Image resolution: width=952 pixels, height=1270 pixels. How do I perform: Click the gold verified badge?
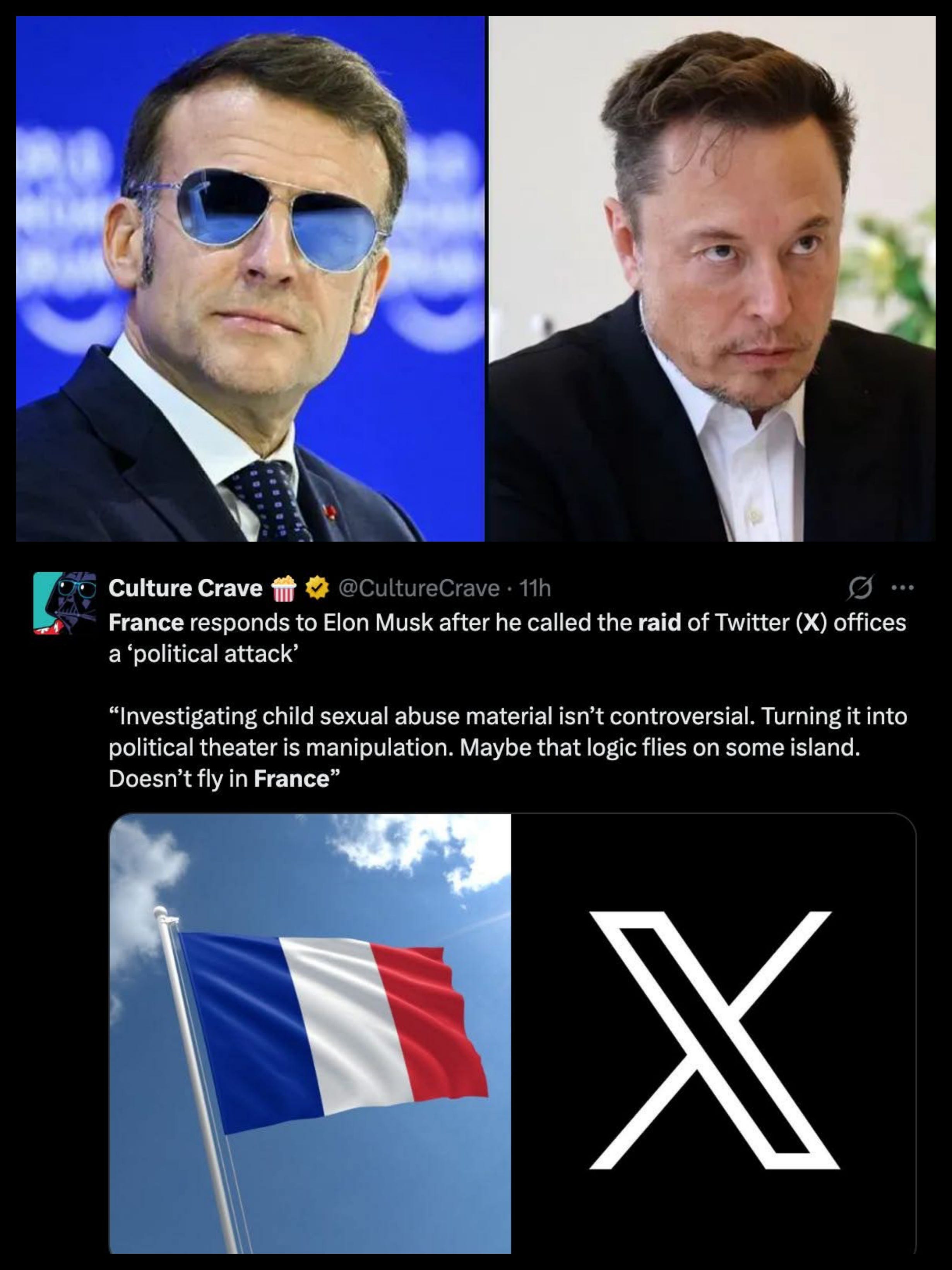coord(317,589)
